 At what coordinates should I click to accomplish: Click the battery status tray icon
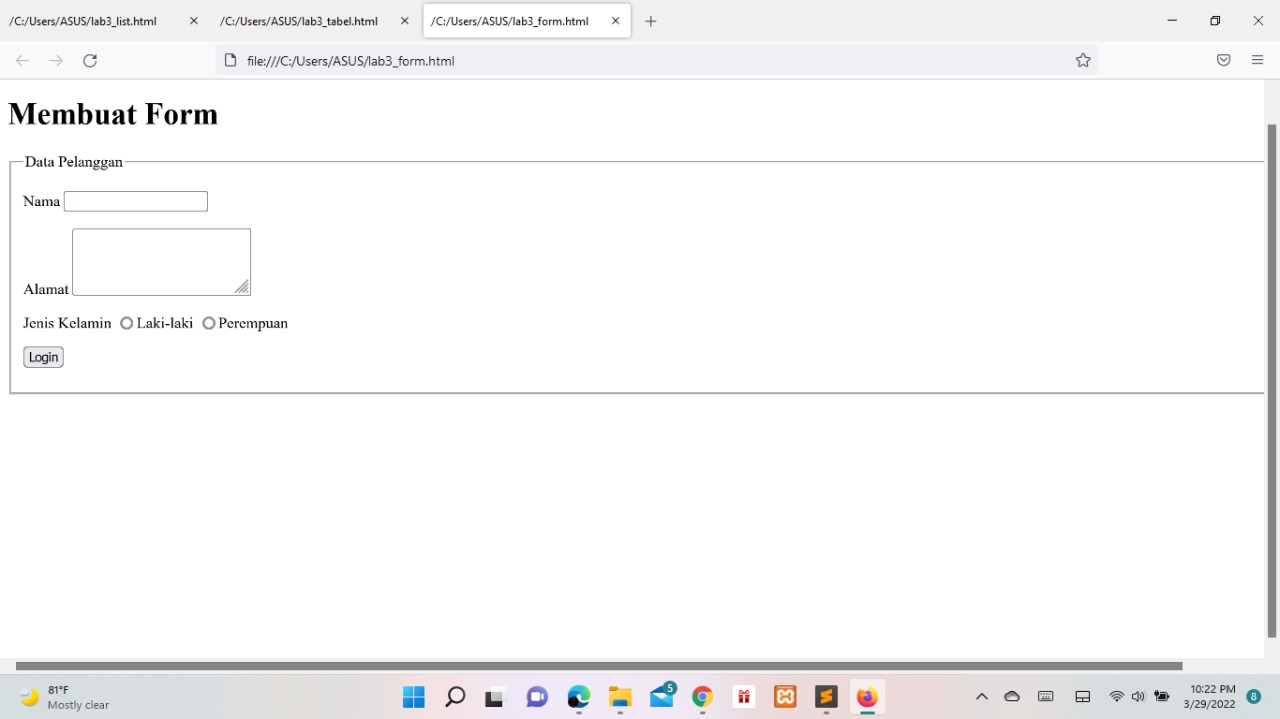coord(1162,697)
